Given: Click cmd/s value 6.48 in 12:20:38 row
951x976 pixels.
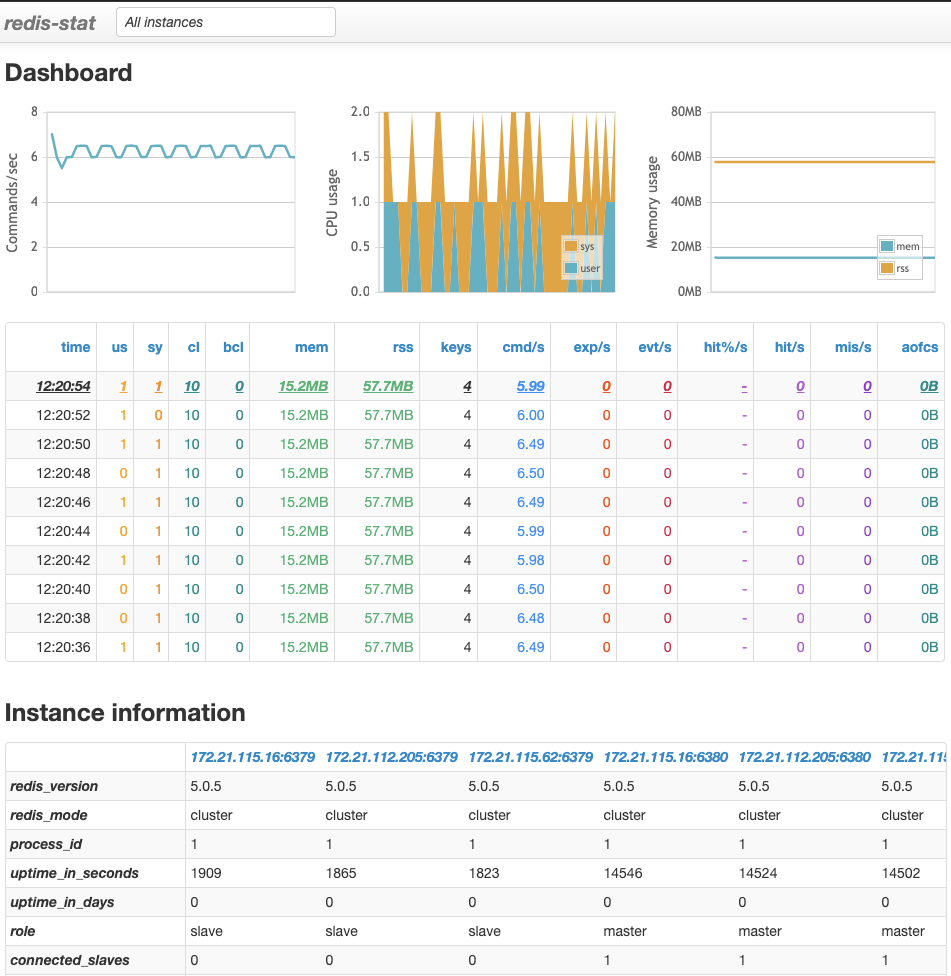Looking at the screenshot, I should click(530, 618).
